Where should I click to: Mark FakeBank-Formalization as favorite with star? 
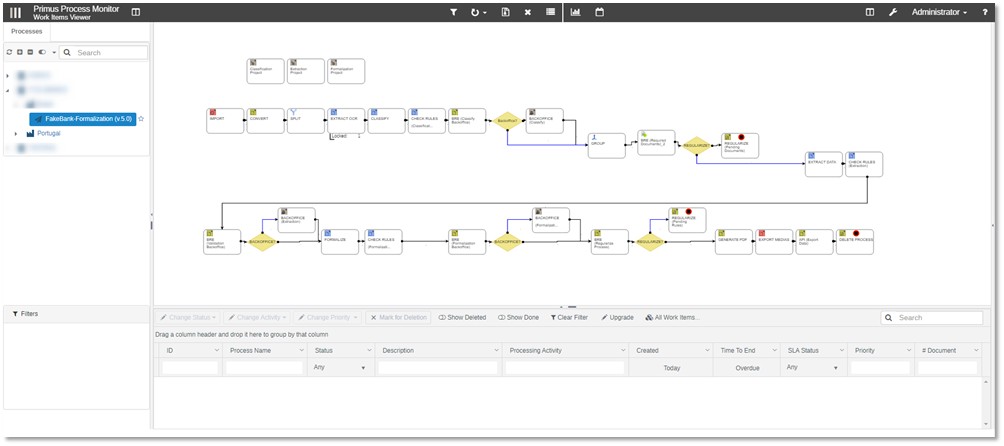click(x=141, y=119)
